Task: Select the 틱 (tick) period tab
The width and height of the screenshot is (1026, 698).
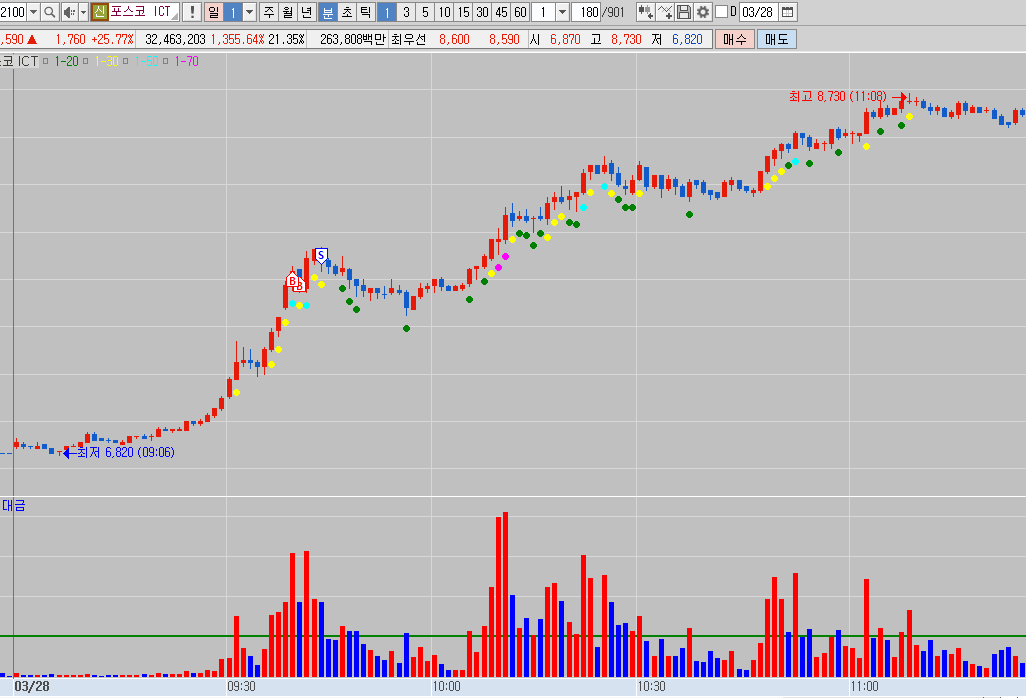Action: [365, 12]
